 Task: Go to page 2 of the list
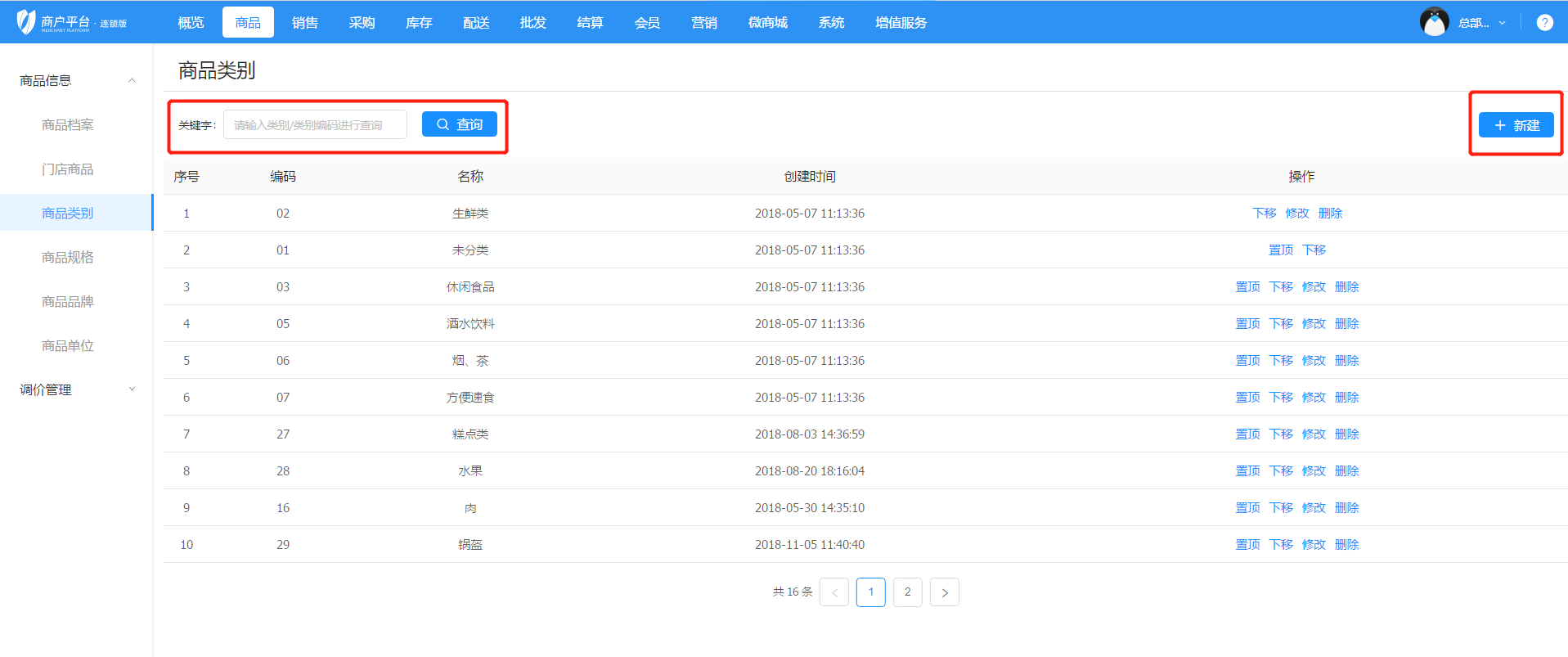pos(907,592)
